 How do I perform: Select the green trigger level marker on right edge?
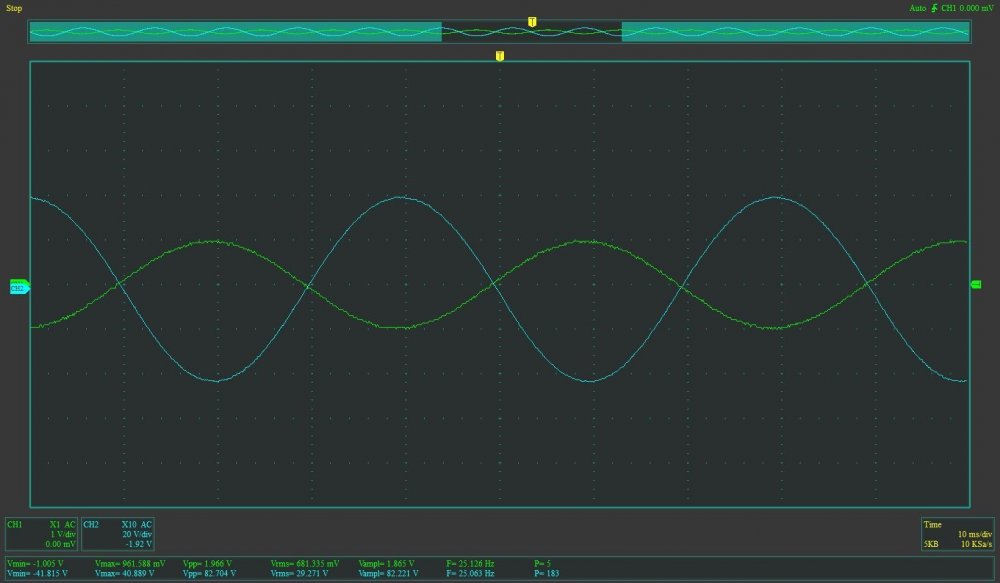(x=976, y=285)
